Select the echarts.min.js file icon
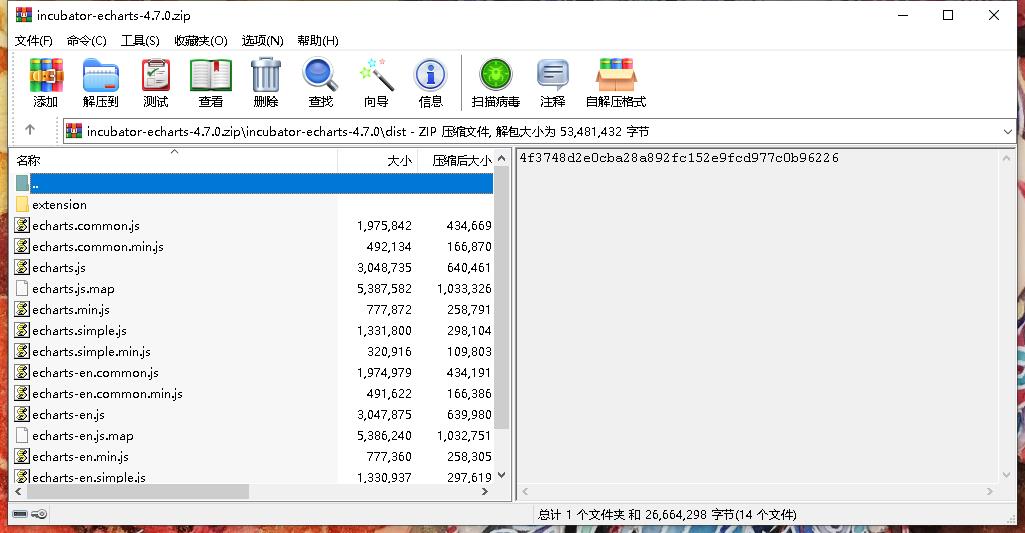 (x=22, y=309)
